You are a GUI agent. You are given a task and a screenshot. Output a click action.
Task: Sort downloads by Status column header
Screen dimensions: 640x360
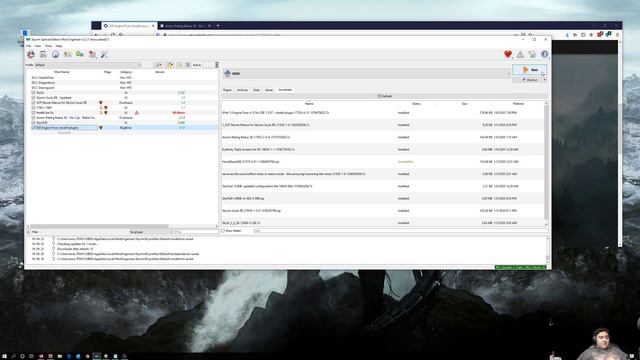(416, 104)
